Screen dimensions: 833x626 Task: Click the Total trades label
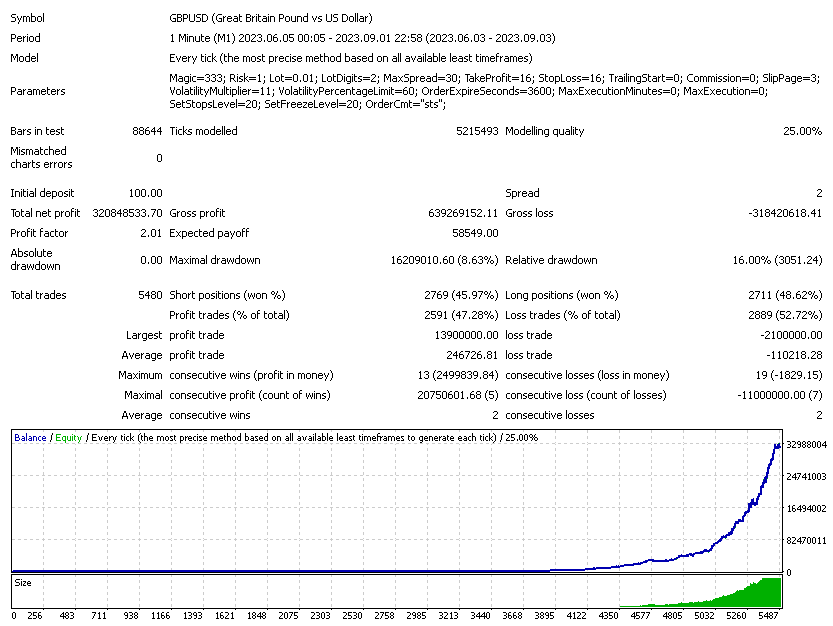click(x=38, y=295)
